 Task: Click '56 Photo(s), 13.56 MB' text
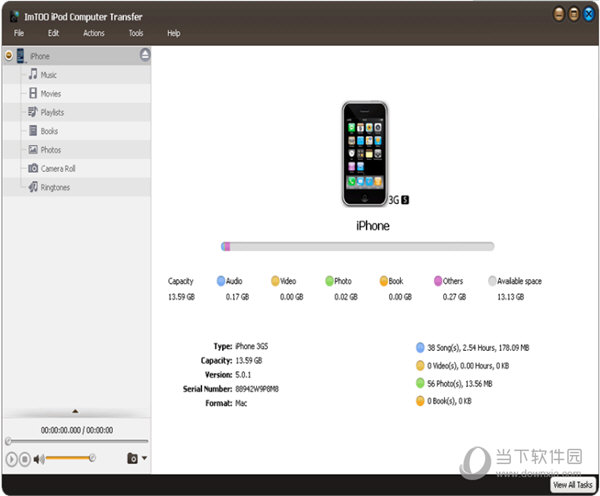coord(460,383)
